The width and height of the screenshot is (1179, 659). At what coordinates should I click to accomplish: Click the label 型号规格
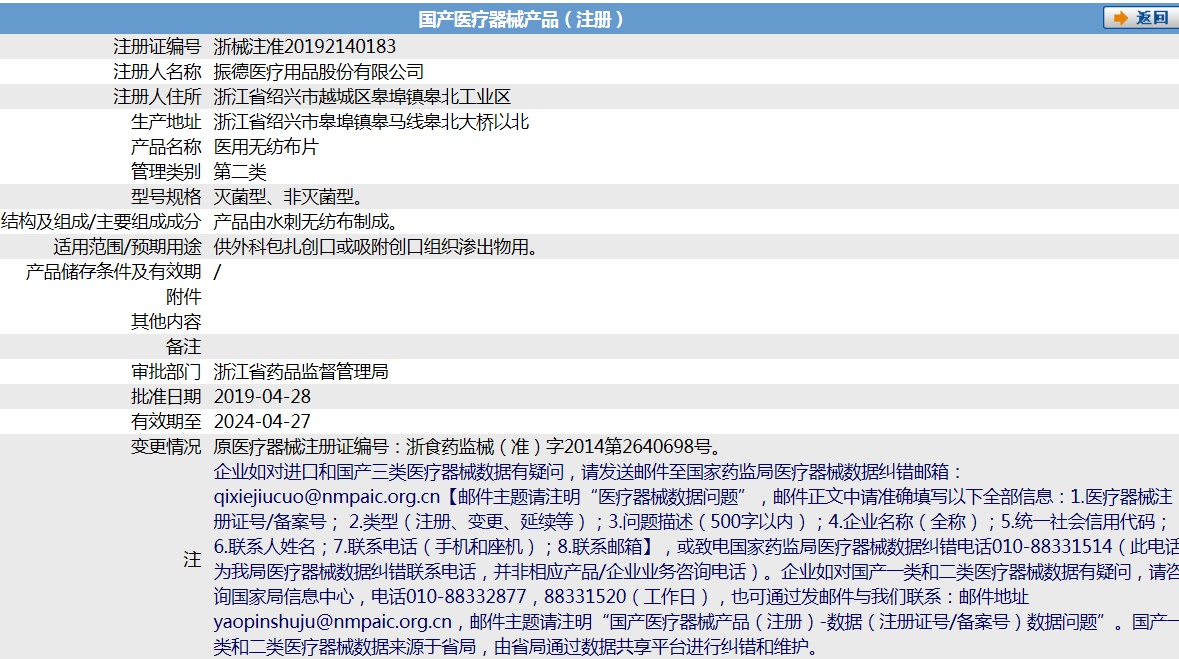click(166, 196)
